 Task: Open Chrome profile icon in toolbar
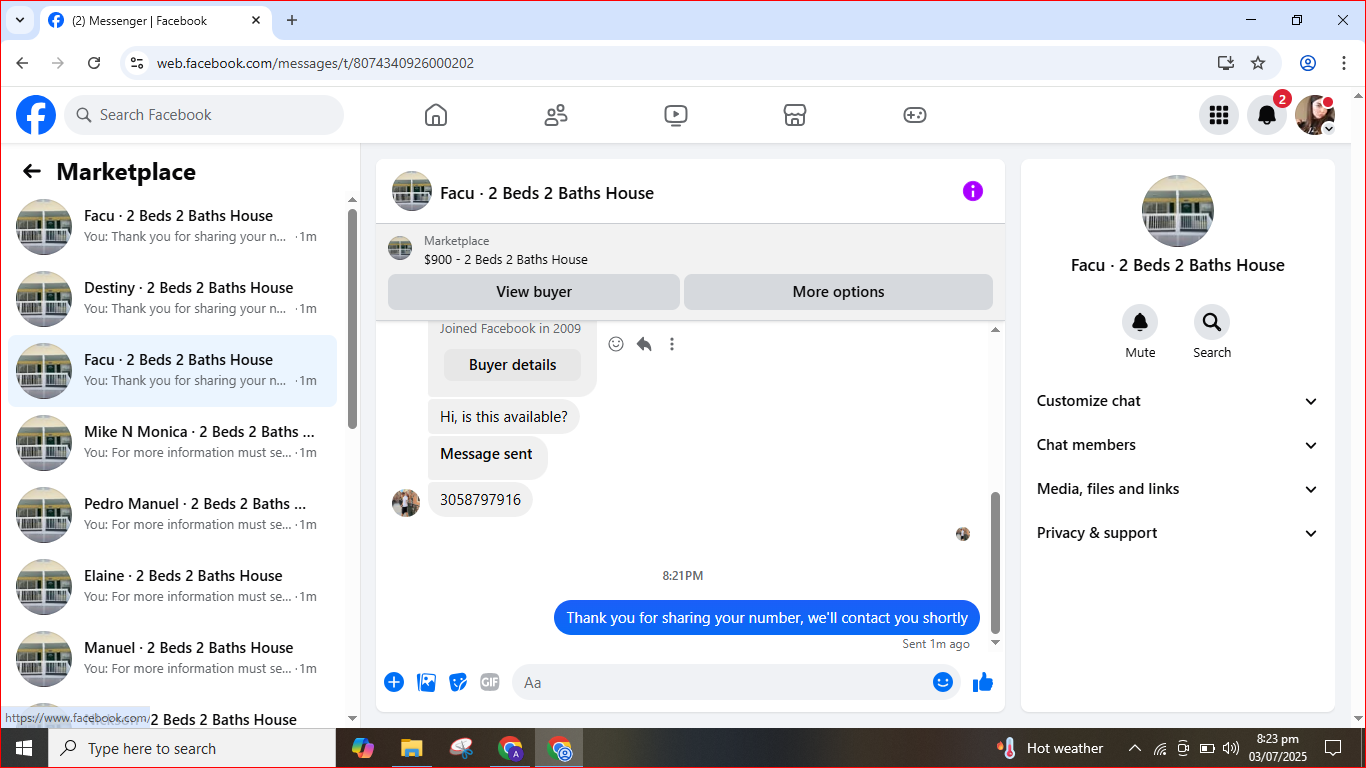(1308, 63)
